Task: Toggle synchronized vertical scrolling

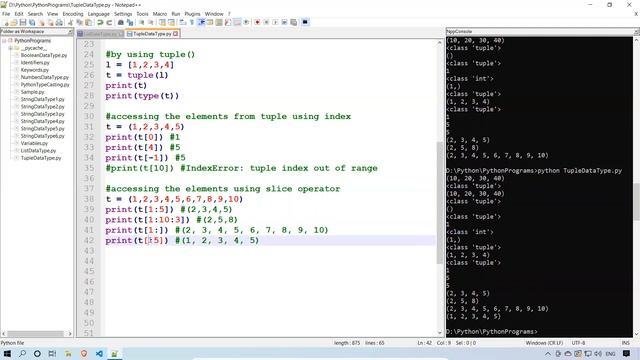Action: click(162, 22)
